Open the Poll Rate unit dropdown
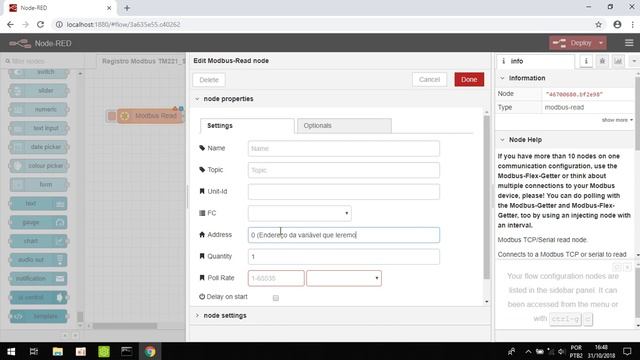This screenshot has width=640, height=360. (344, 278)
